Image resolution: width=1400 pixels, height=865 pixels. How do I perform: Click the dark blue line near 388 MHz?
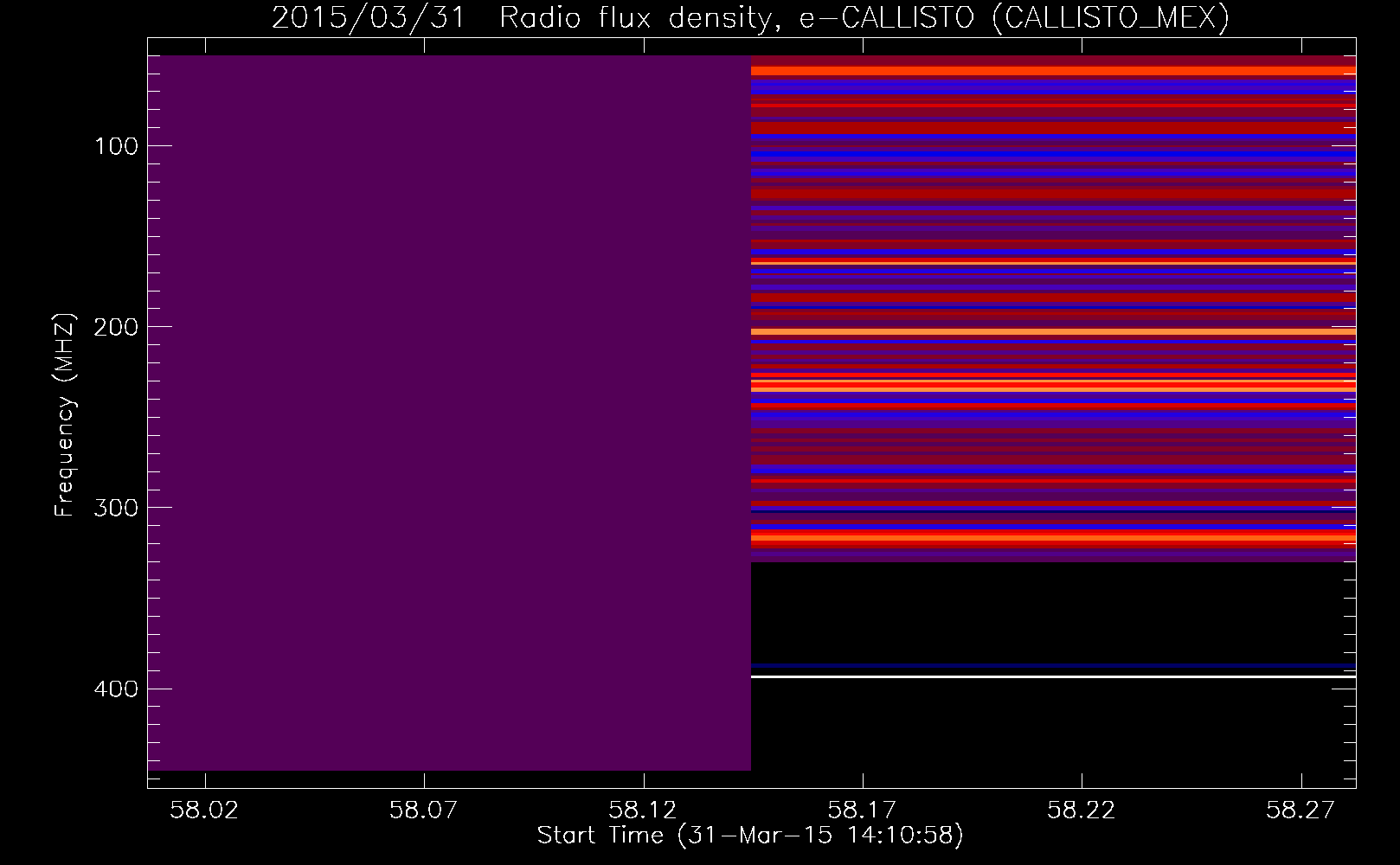click(x=1053, y=666)
